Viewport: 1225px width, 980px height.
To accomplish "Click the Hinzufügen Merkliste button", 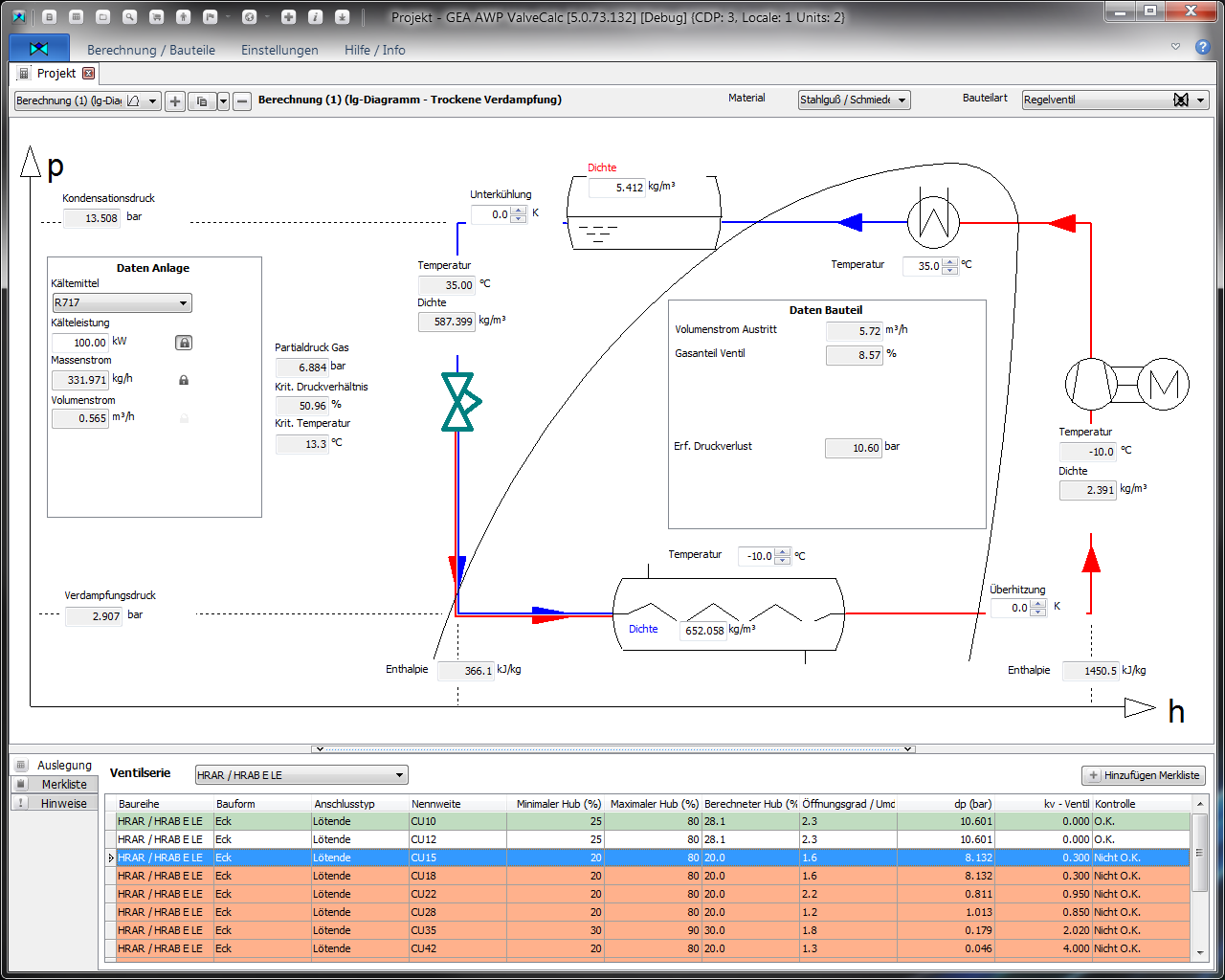I will click(1143, 775).
